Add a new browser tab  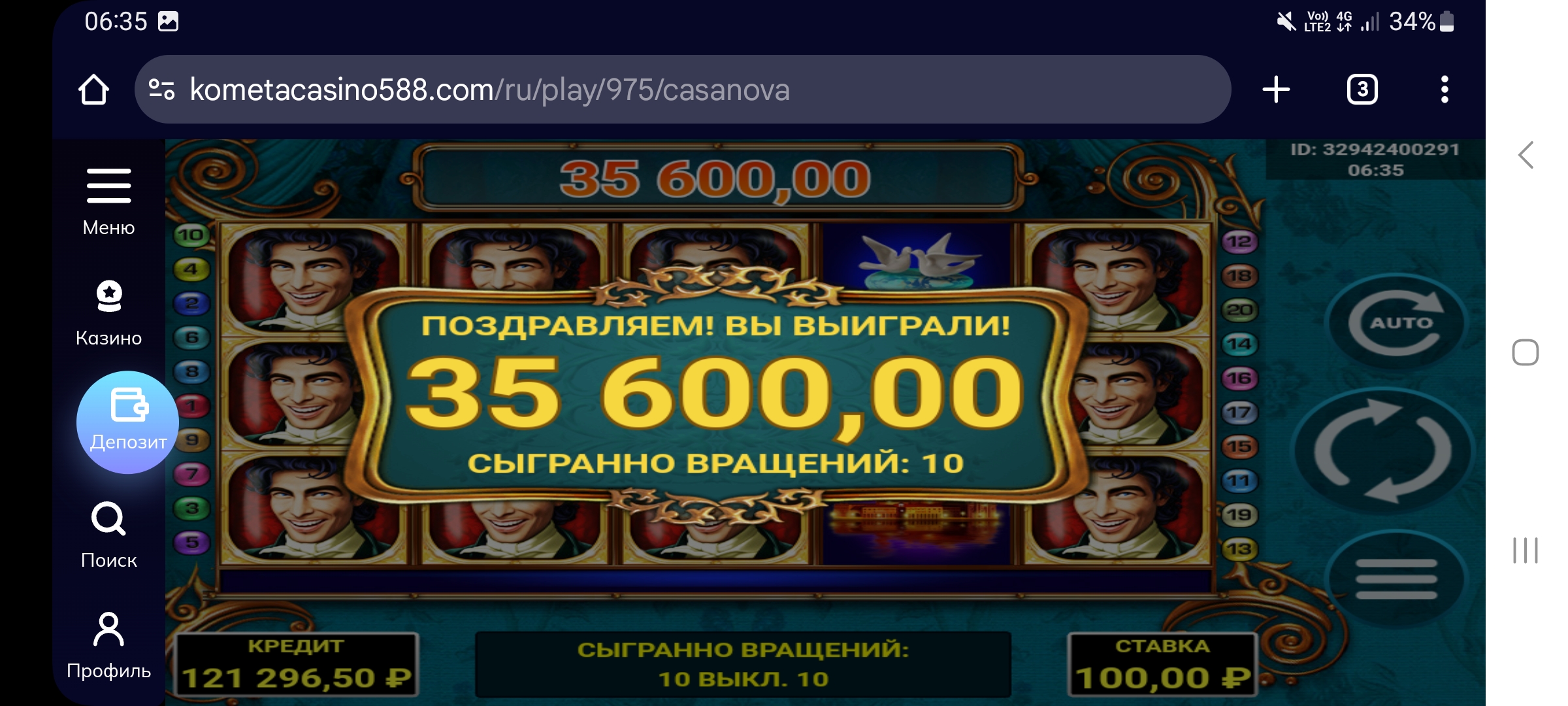click(1275, 90)
